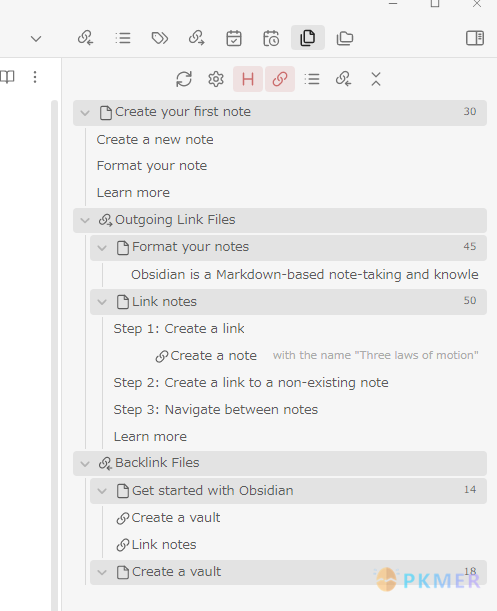Collapse the Create your first note section
This screenshot has height=611, width=497.
coord(85,113)
